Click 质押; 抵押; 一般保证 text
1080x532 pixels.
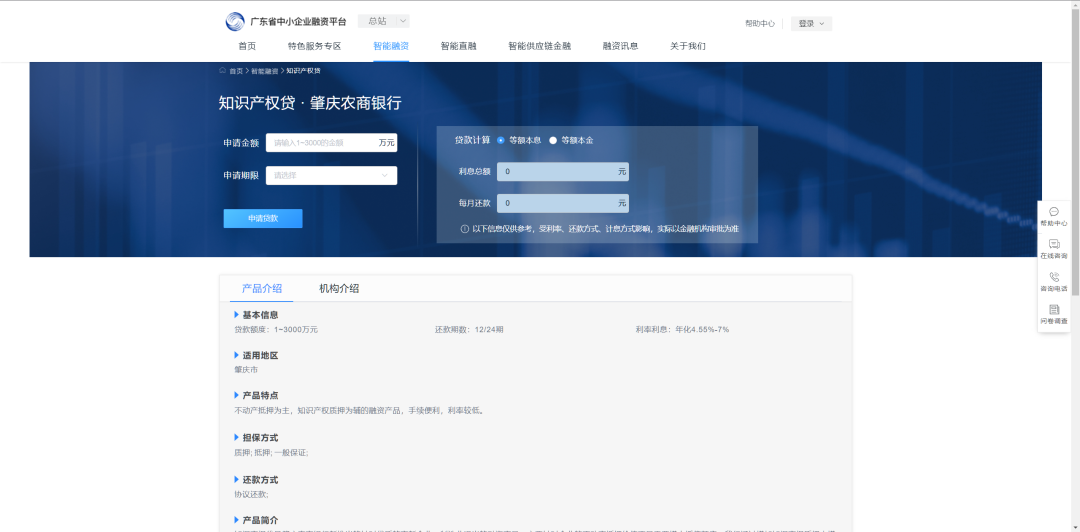(271, 453)
